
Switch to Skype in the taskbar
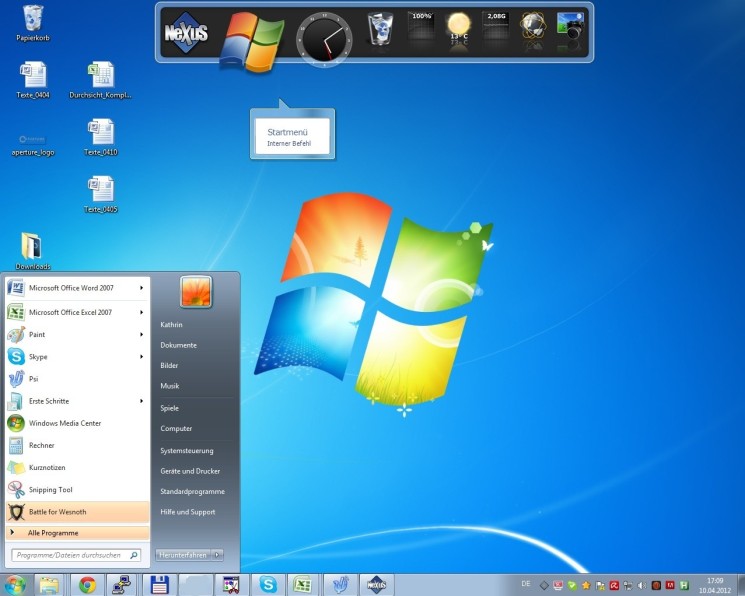tap(267, 585)
